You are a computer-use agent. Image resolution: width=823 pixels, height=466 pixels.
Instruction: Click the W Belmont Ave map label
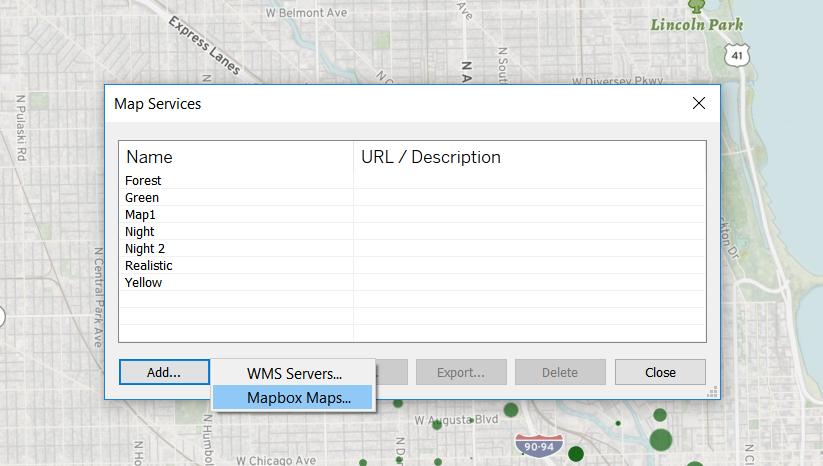pos(307,13)
